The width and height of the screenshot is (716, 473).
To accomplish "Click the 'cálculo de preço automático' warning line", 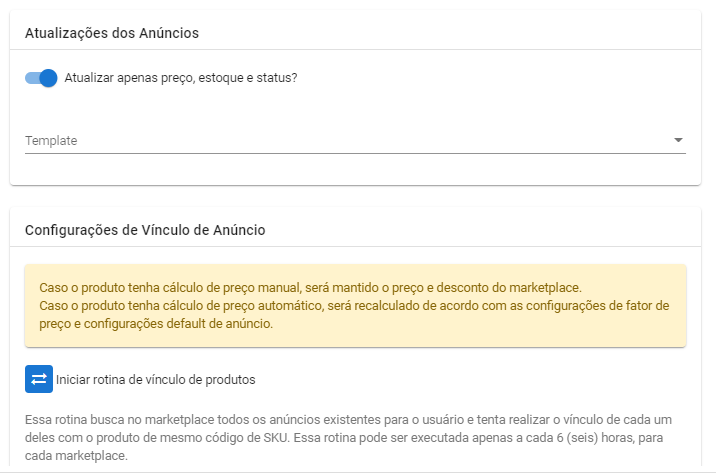I will (x=354, y=305).
